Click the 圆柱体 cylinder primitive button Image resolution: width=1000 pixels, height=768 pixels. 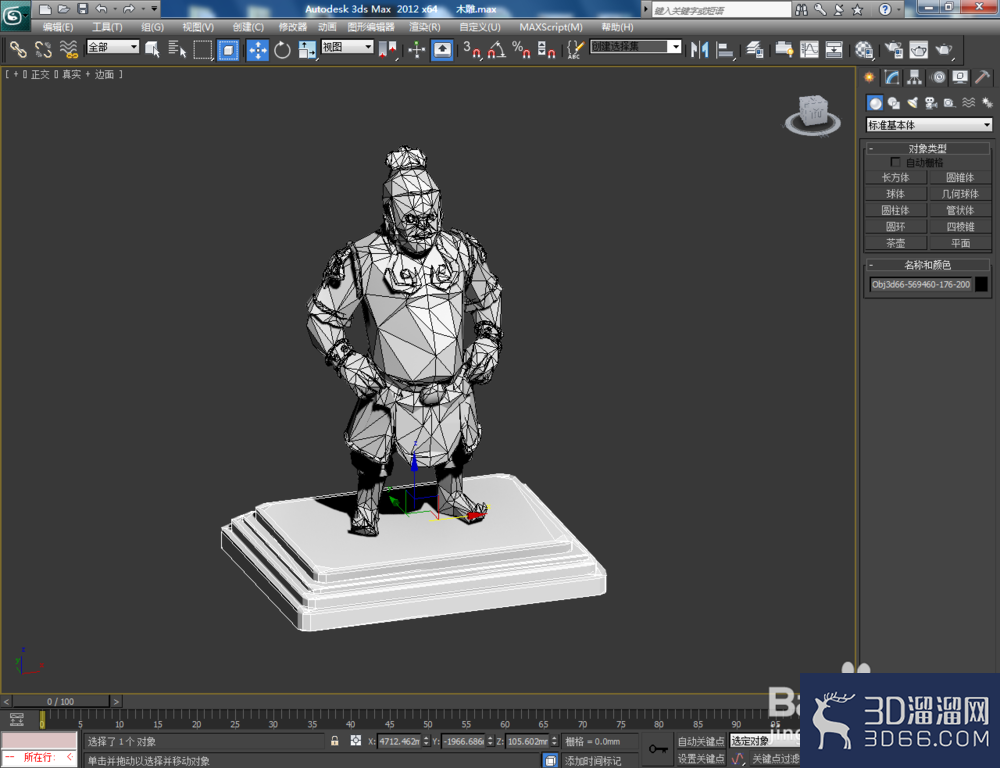(895, 210)
